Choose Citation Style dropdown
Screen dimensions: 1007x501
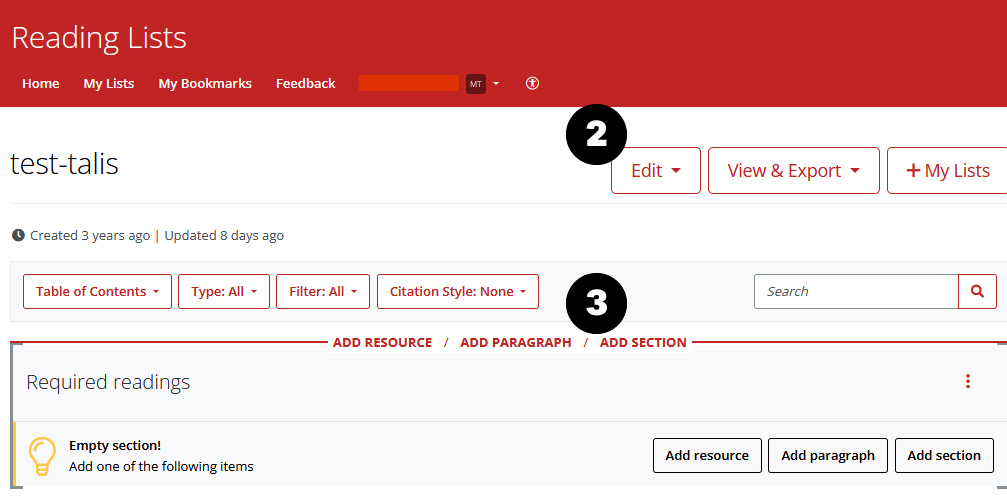point(457,292)
